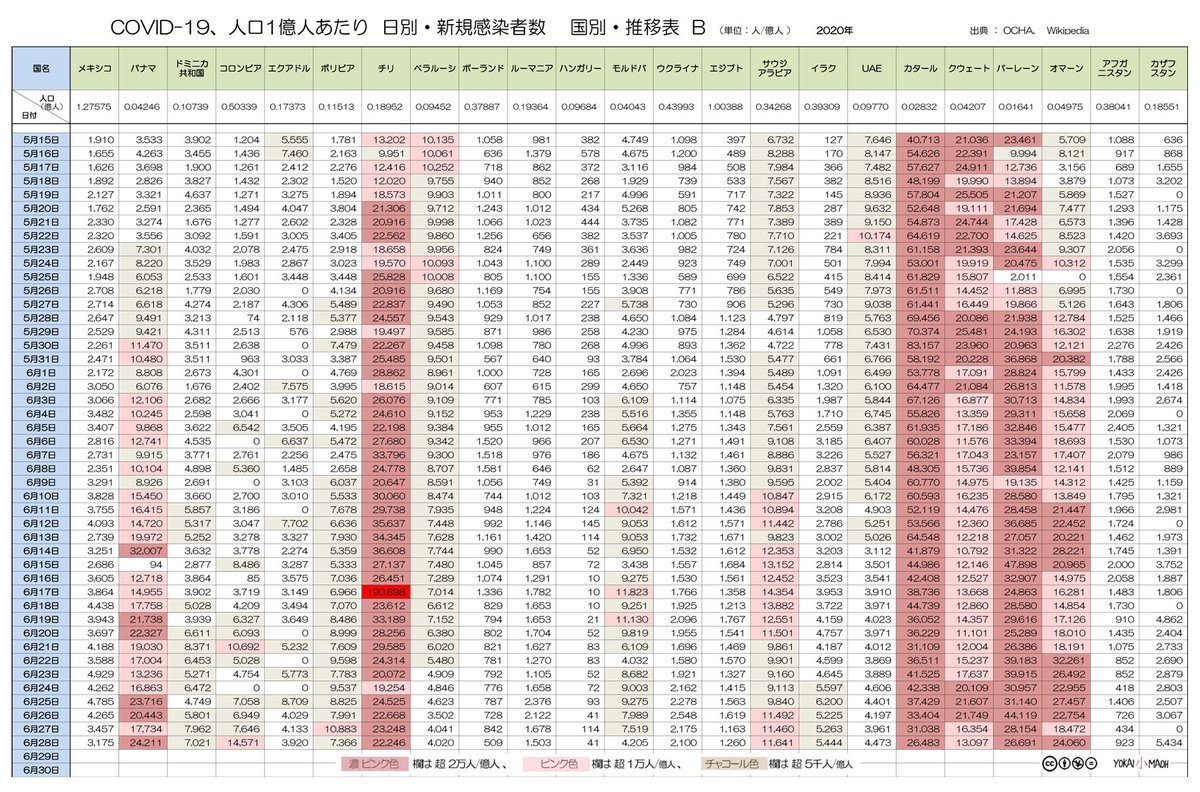This screenshot has width=1200, height=792.
Task: Click the 6月29日 date row label
Action: click(43, 757)
